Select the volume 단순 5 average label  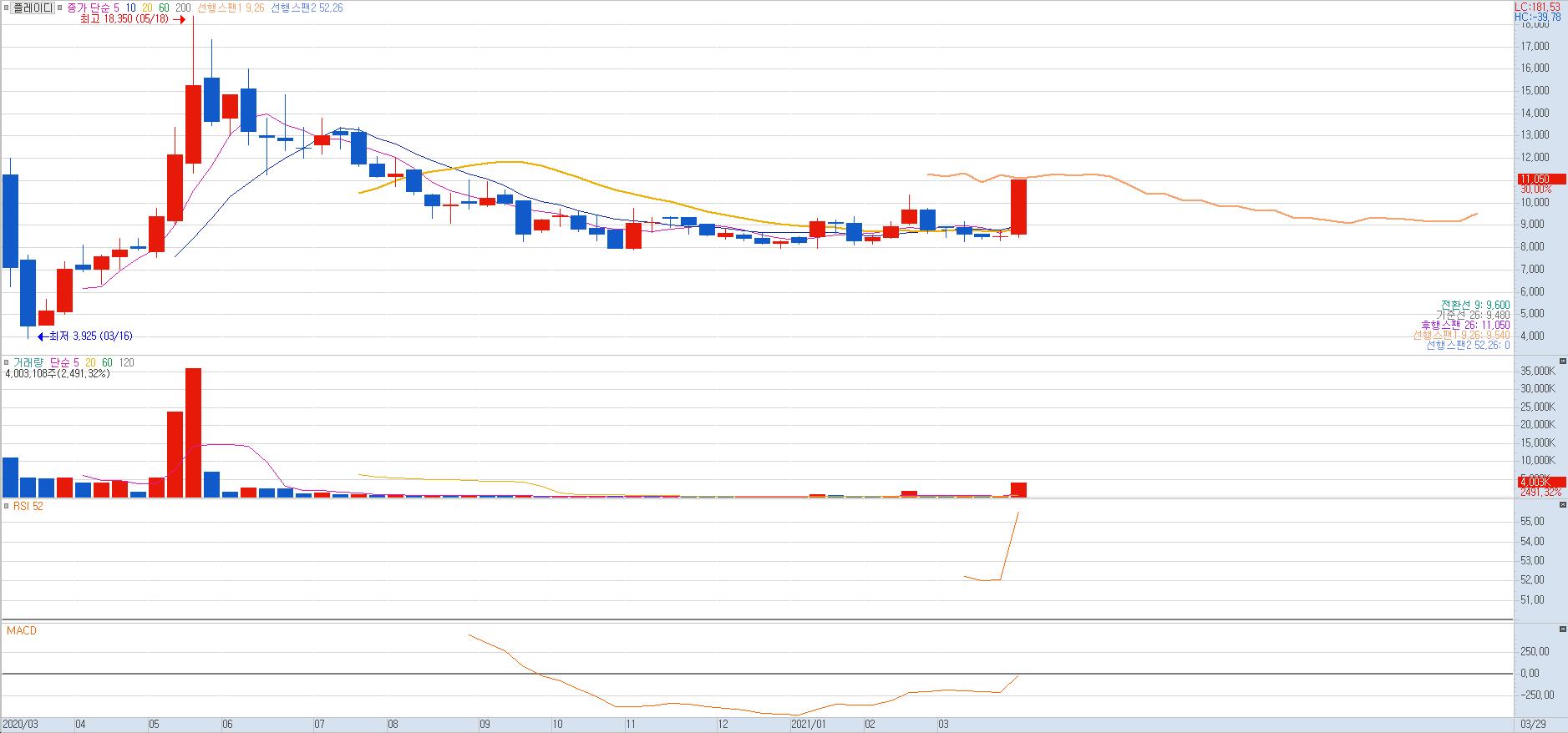(64, 362)
